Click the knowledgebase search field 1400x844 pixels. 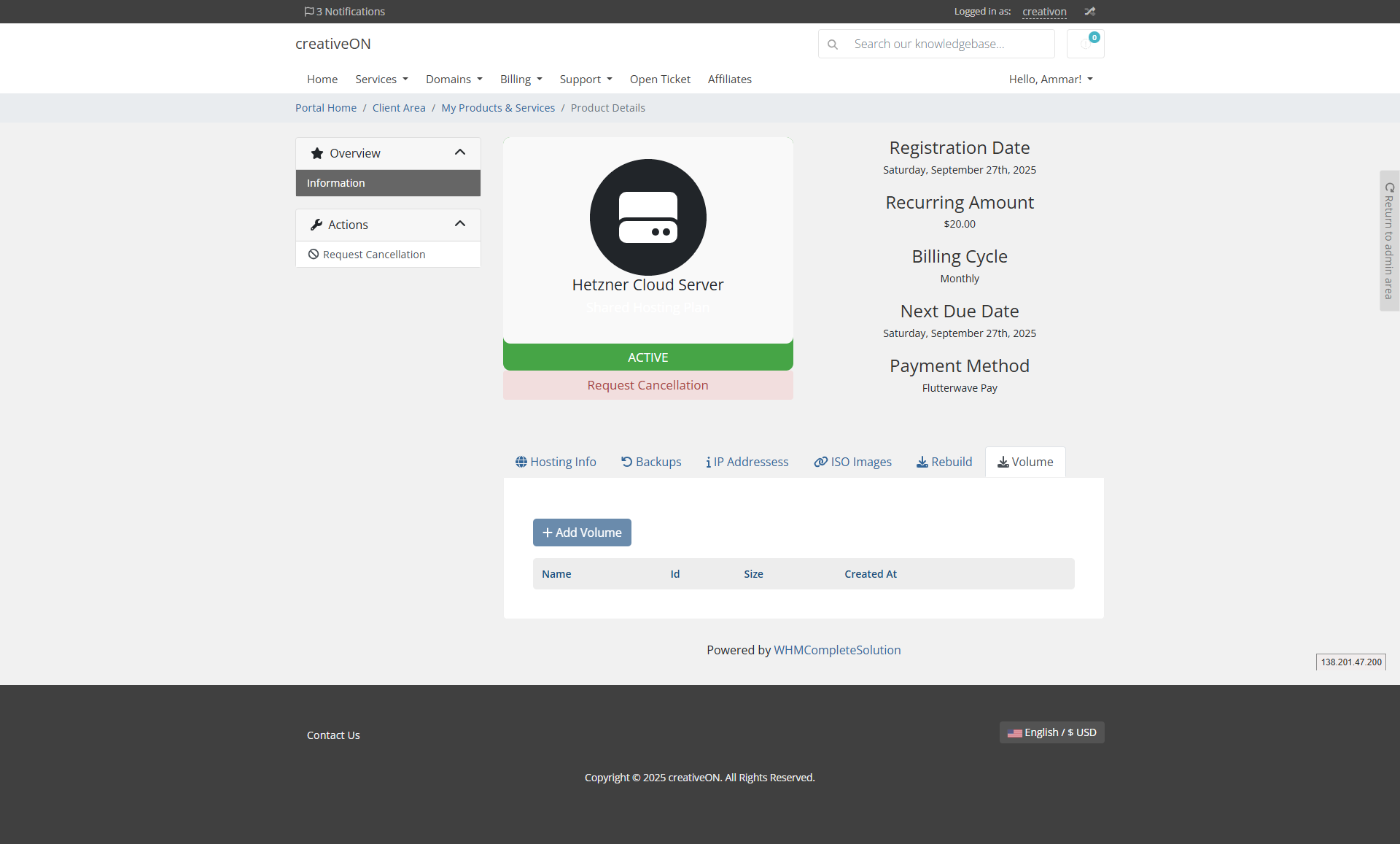coord(948,44)
